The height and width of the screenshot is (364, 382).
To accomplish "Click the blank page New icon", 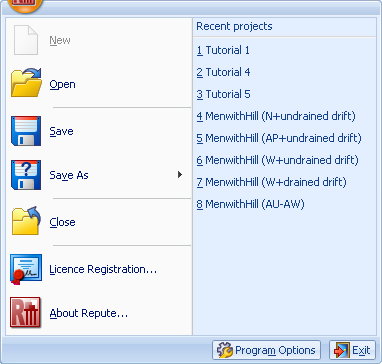I will pyautogui.click(x=26, y=40).
